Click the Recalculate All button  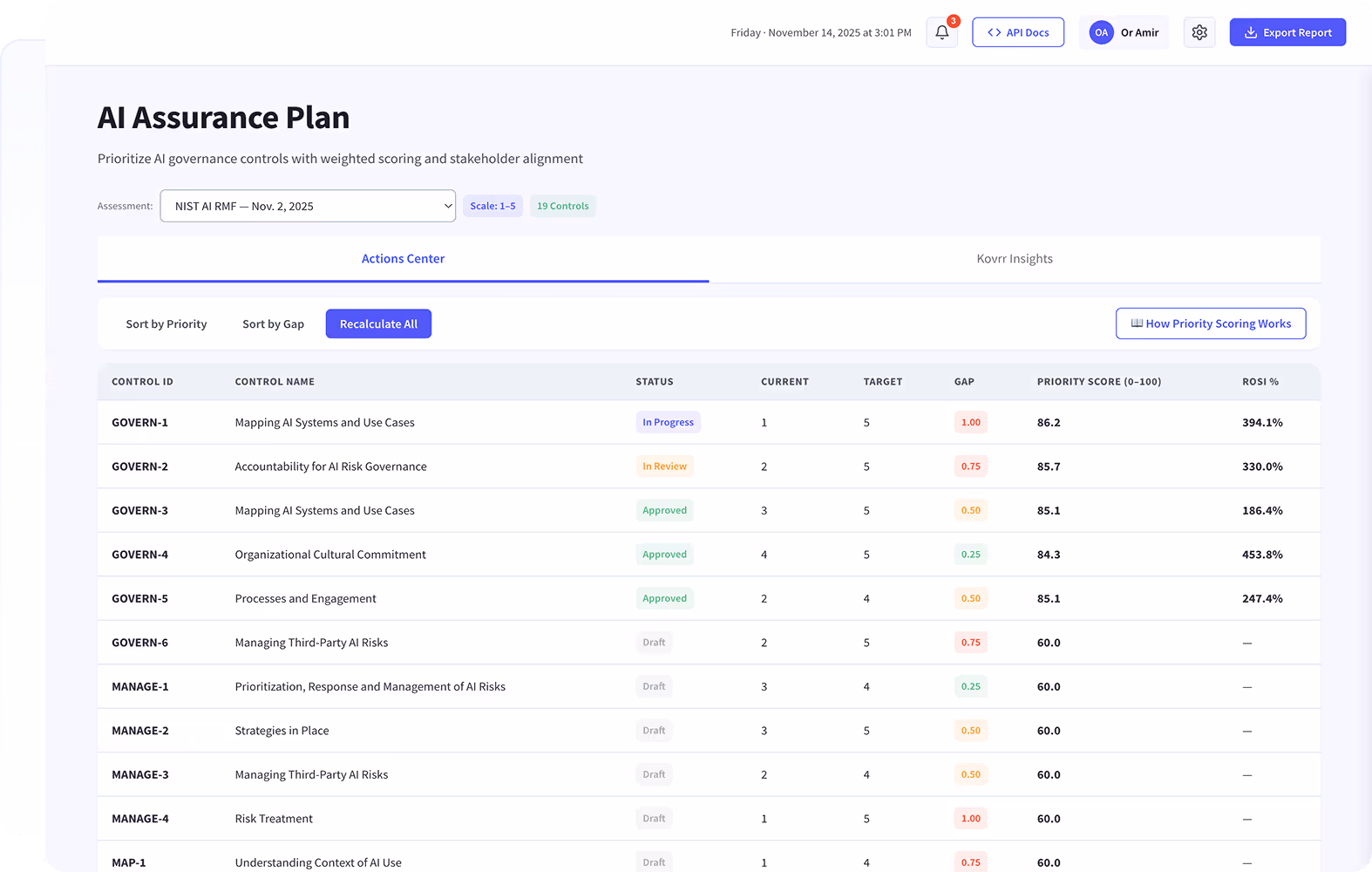click(x=378, y=324)
